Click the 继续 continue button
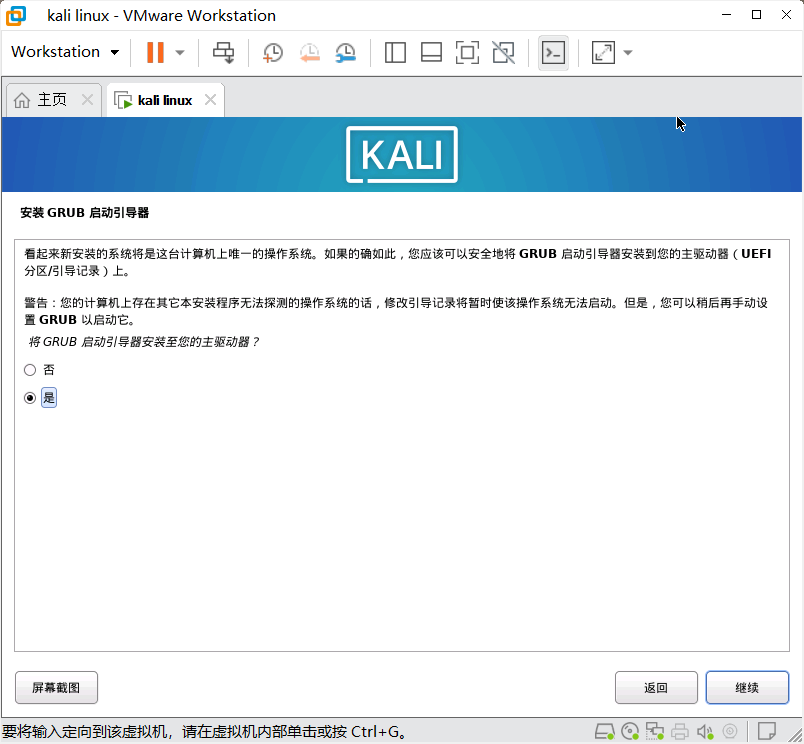Screen dimensions: 804x744 [747, 688]
